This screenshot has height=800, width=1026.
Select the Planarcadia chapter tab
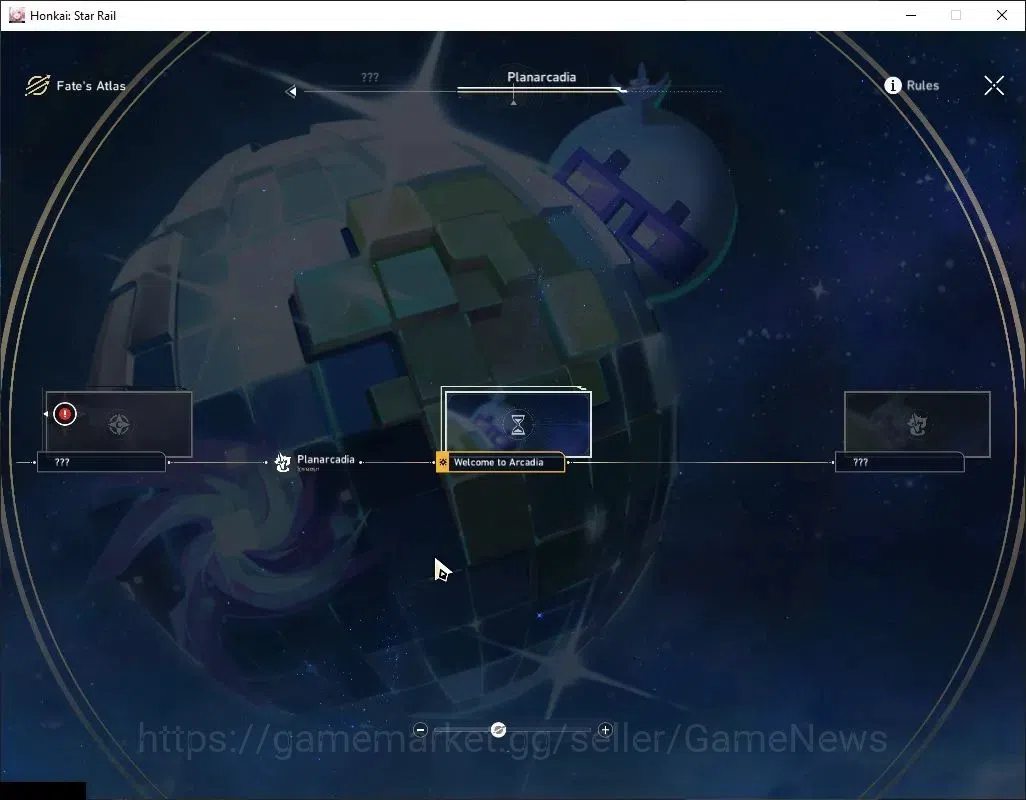(x=541, y=77)
